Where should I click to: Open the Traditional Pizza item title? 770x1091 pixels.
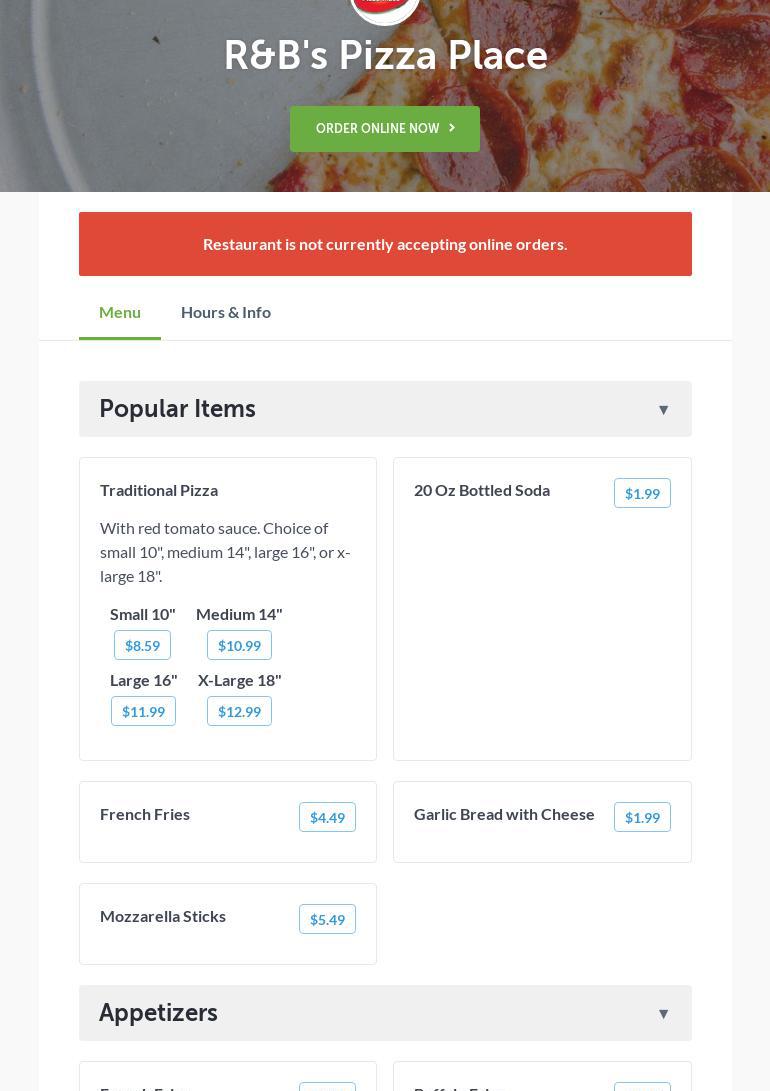(159, 490)
